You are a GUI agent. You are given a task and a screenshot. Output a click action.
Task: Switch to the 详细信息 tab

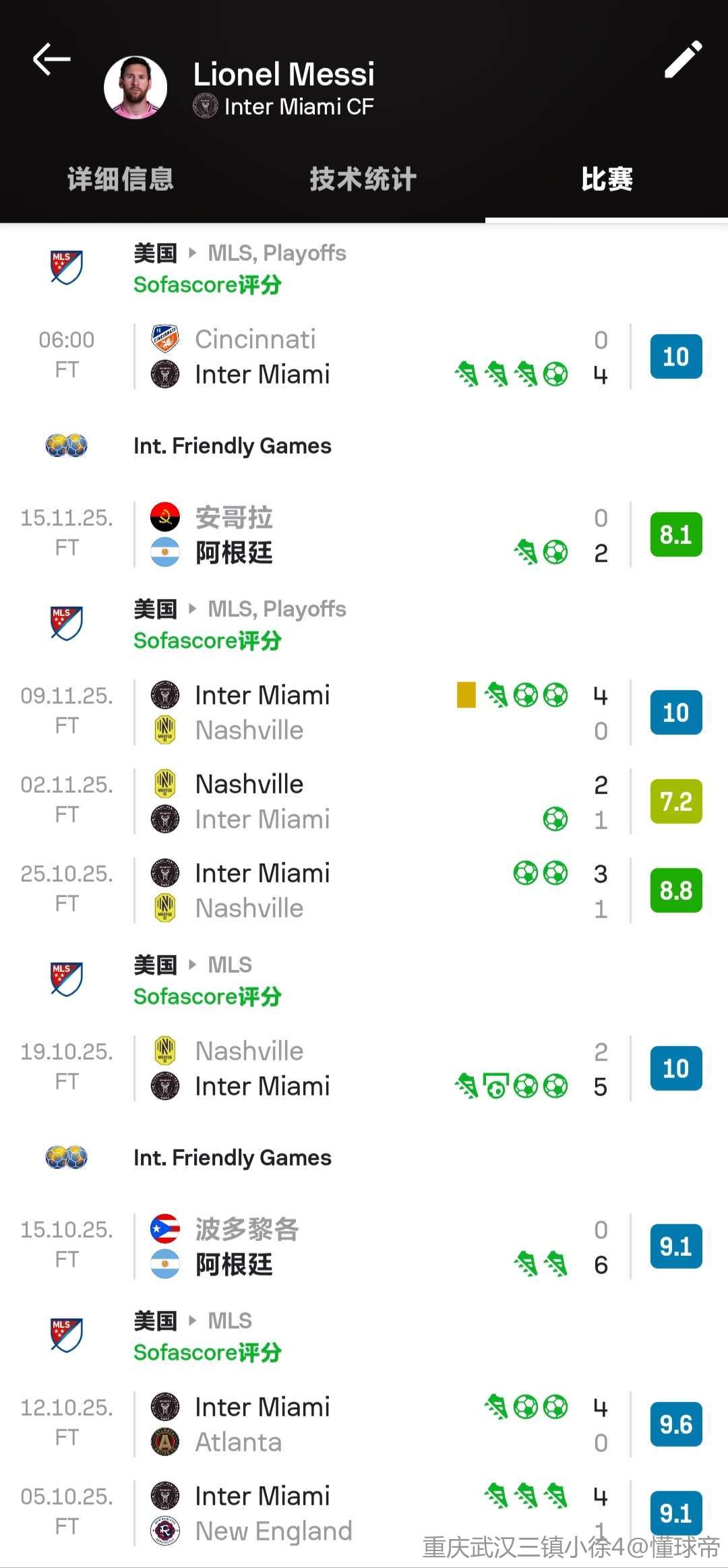tap(121, 179)
